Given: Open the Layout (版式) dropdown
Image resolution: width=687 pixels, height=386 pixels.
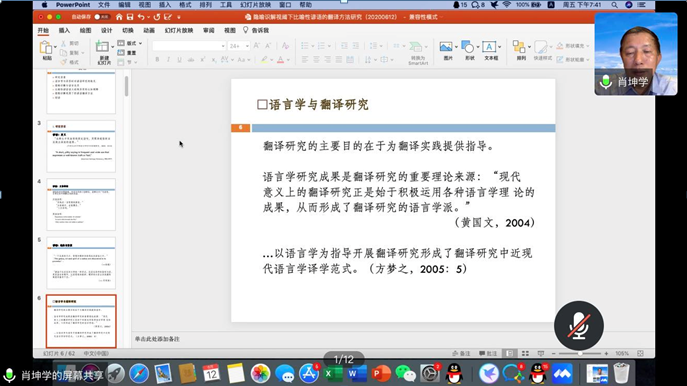Looking at the screenshot, I should coord(130,43).
